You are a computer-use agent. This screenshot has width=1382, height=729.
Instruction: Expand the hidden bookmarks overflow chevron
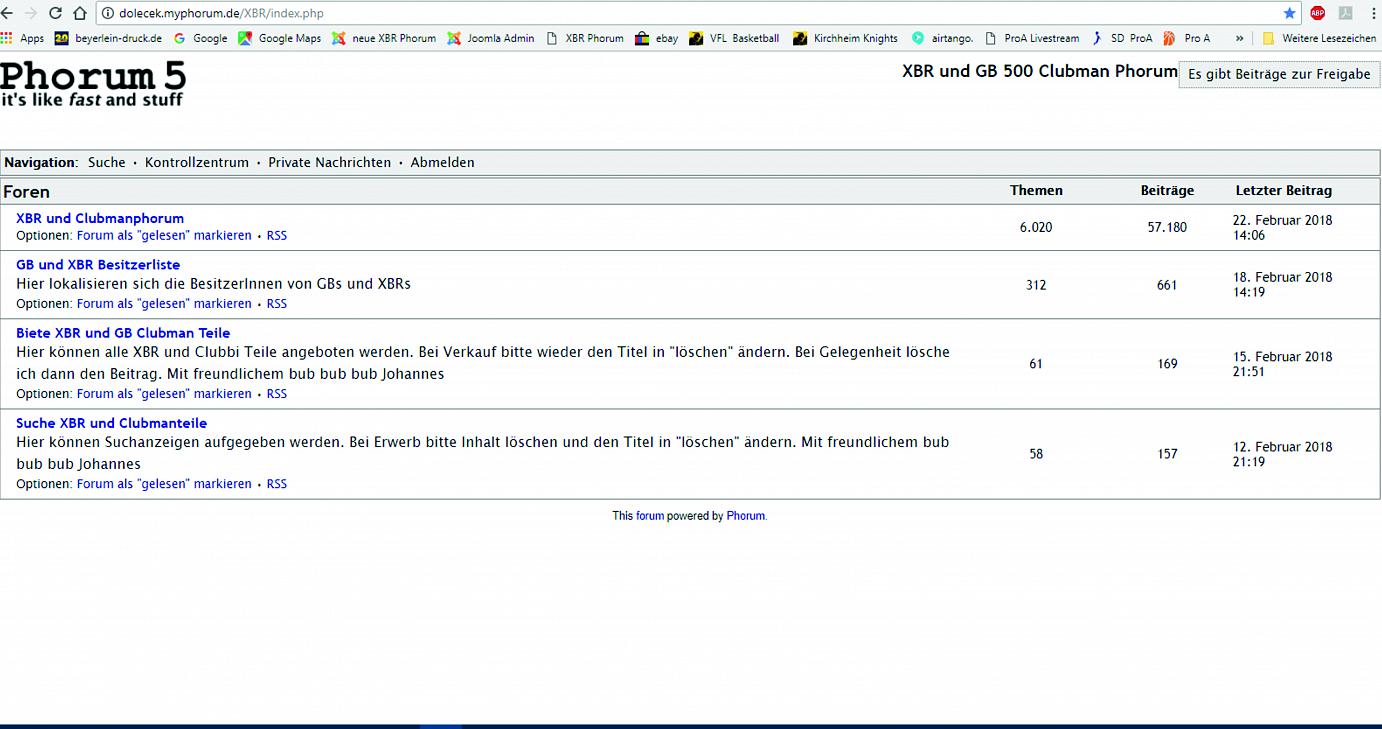coord(1240,38)
